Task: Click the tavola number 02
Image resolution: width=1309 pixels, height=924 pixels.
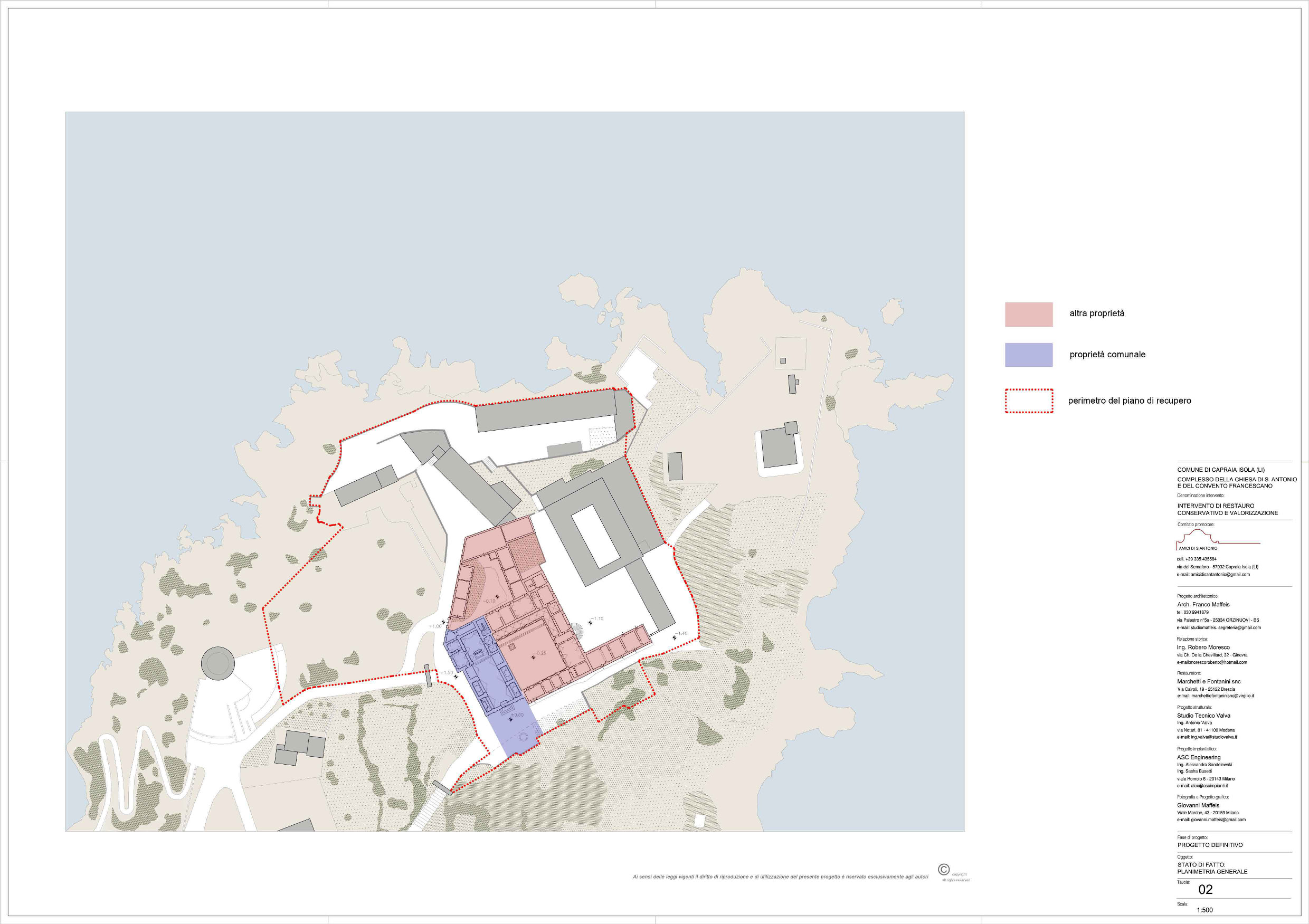Action: (1205, 889)
